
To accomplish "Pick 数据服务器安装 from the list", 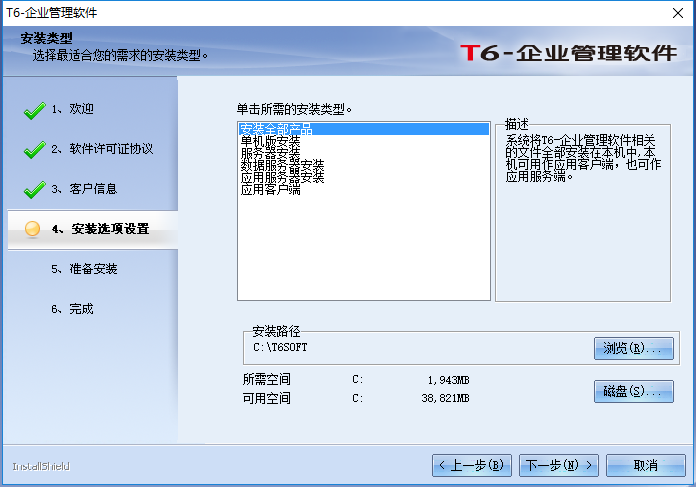I will (x=282, y=165).
